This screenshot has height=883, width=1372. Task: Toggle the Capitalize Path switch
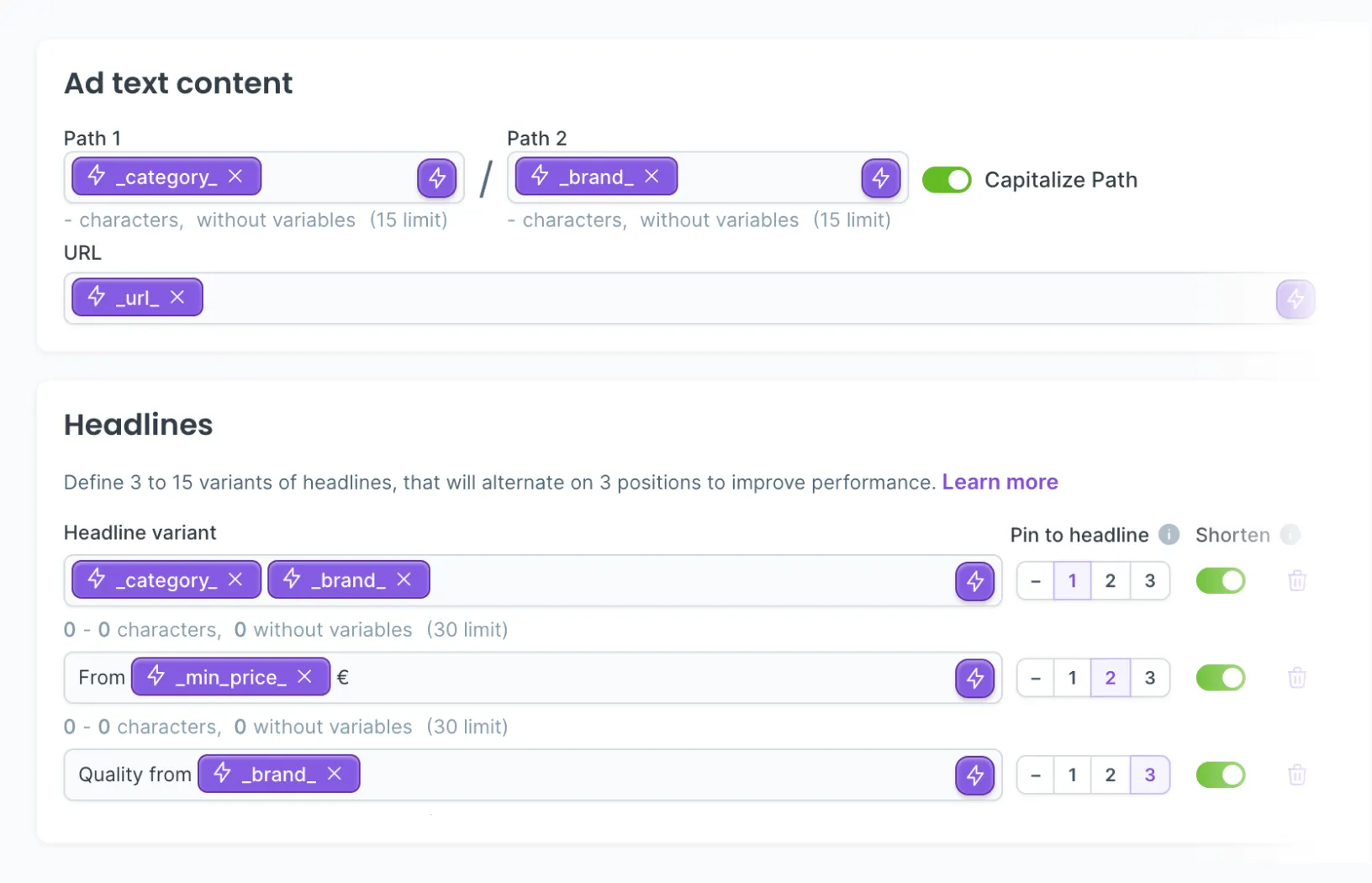[947, 180]
